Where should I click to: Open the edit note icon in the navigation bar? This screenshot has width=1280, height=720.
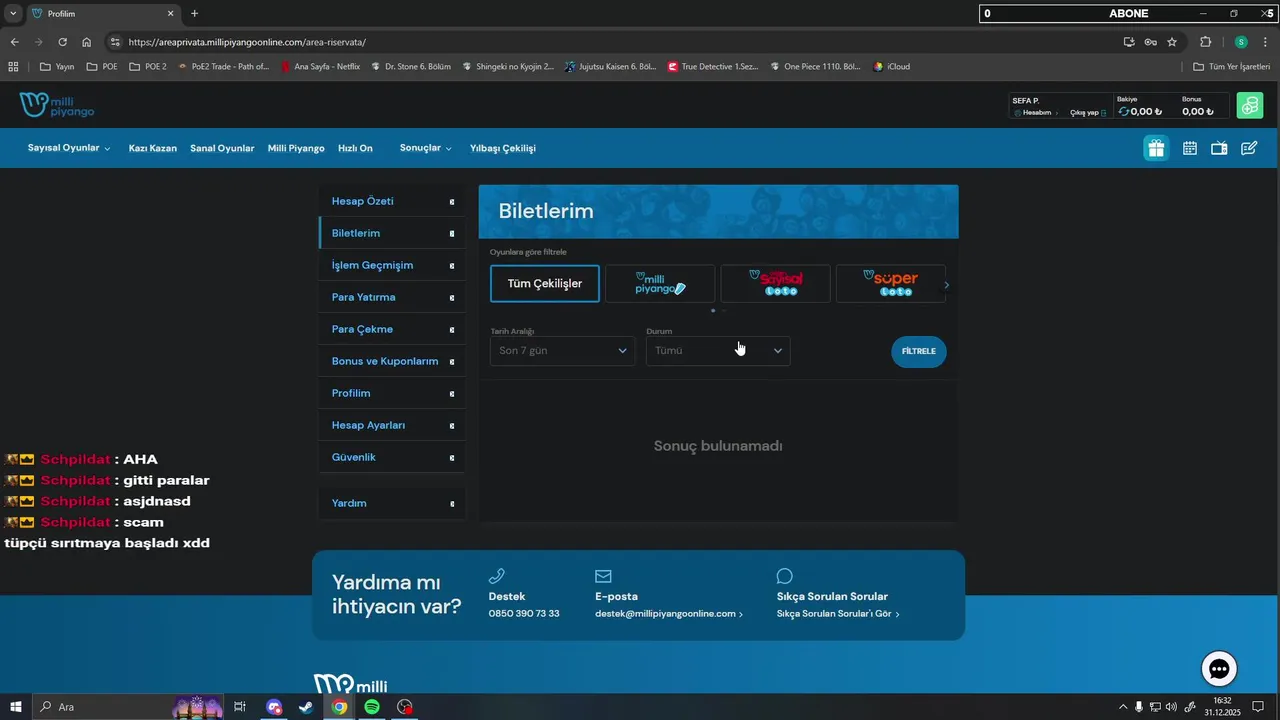[x=1249, y=148]
